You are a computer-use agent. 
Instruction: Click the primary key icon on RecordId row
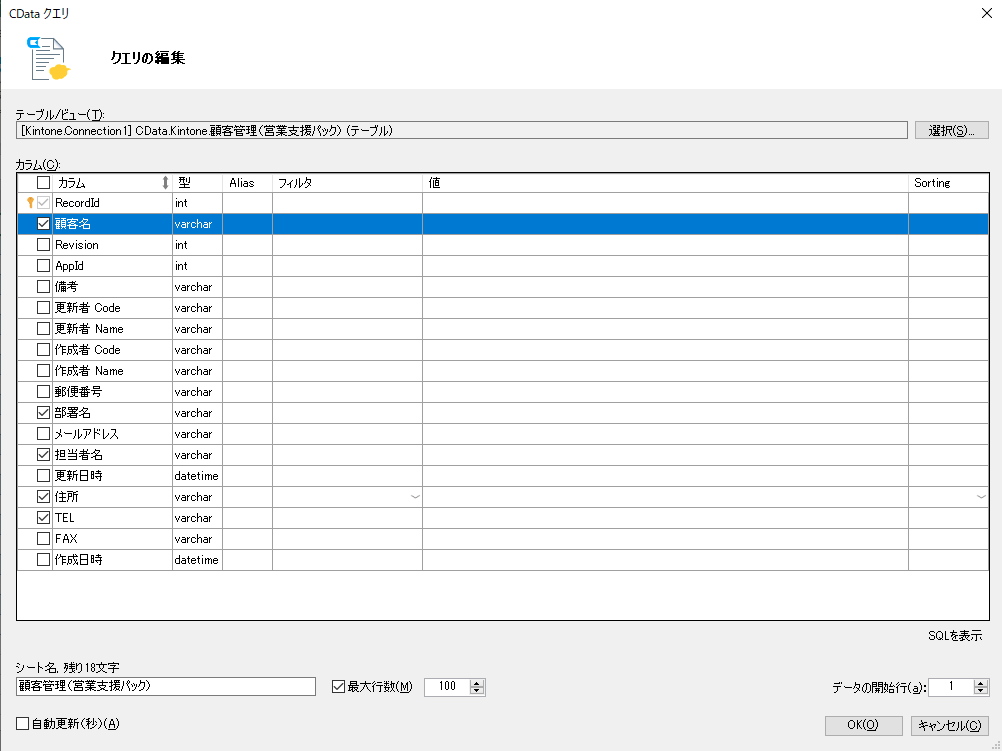(x=30, y=203)
